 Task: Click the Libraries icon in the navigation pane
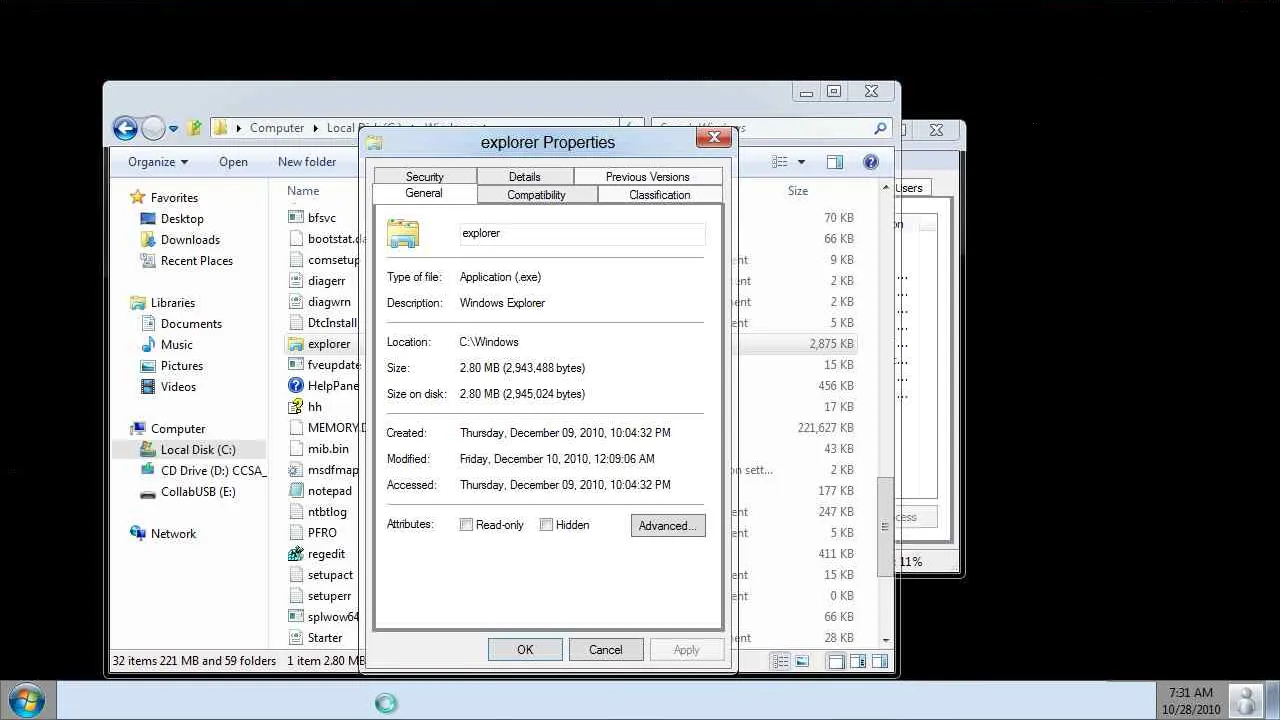coord(138,302)
